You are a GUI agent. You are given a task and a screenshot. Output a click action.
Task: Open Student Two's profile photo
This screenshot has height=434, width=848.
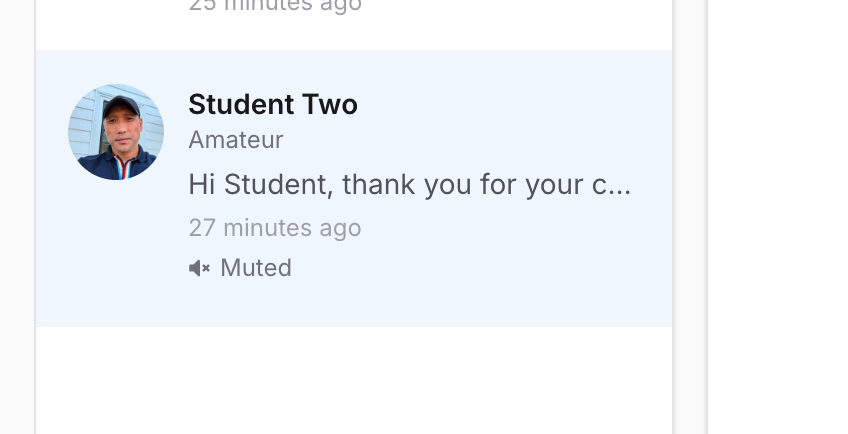tap(116, 132)
